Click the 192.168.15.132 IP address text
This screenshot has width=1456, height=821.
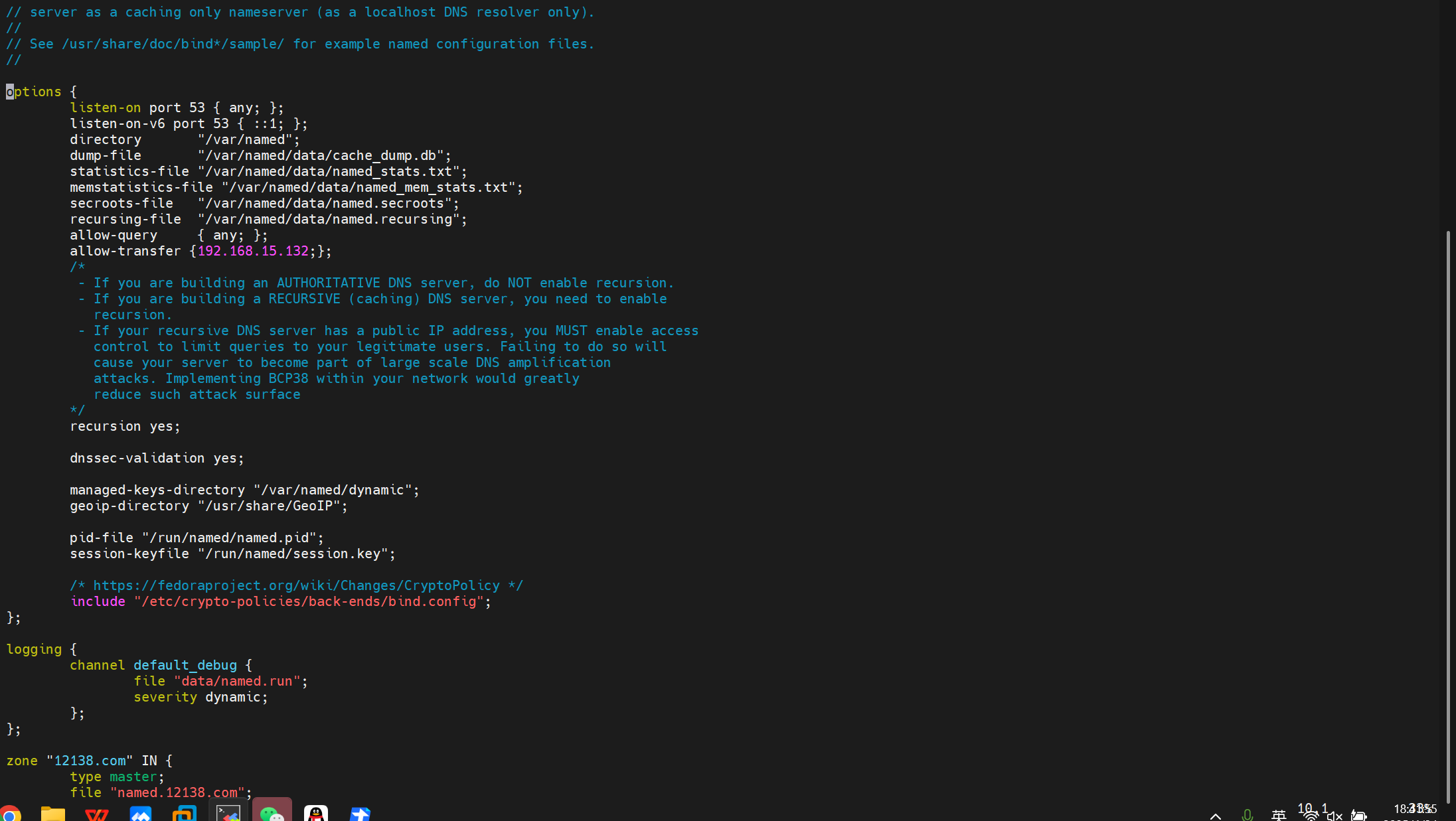pos(253,251)
